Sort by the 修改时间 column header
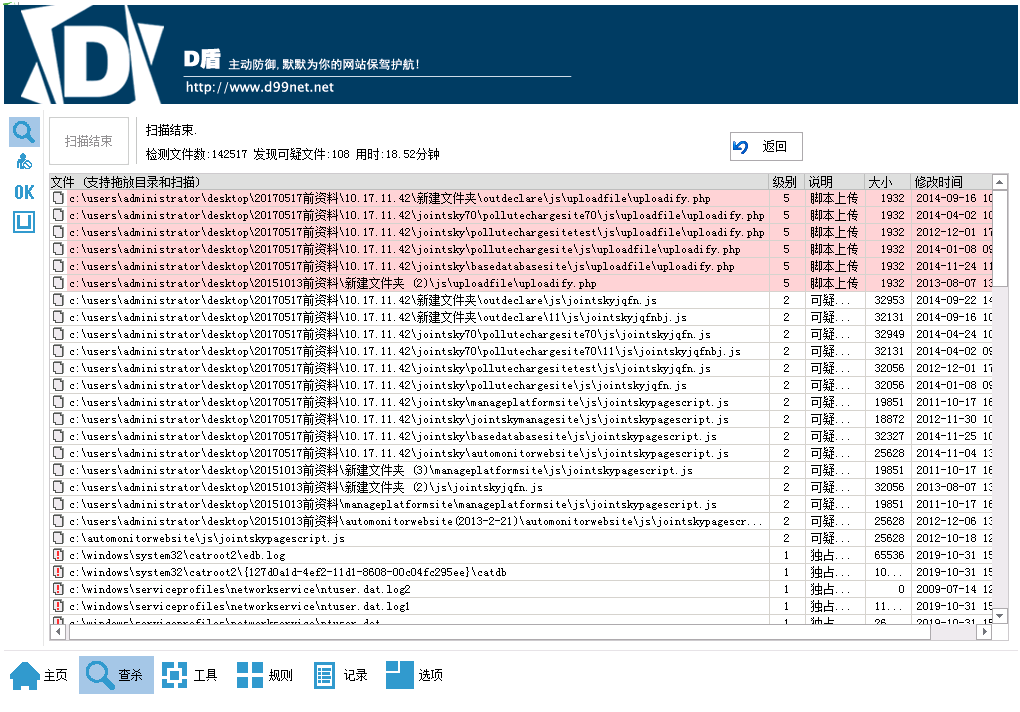 pyautogui.click(x=951, y=182)
